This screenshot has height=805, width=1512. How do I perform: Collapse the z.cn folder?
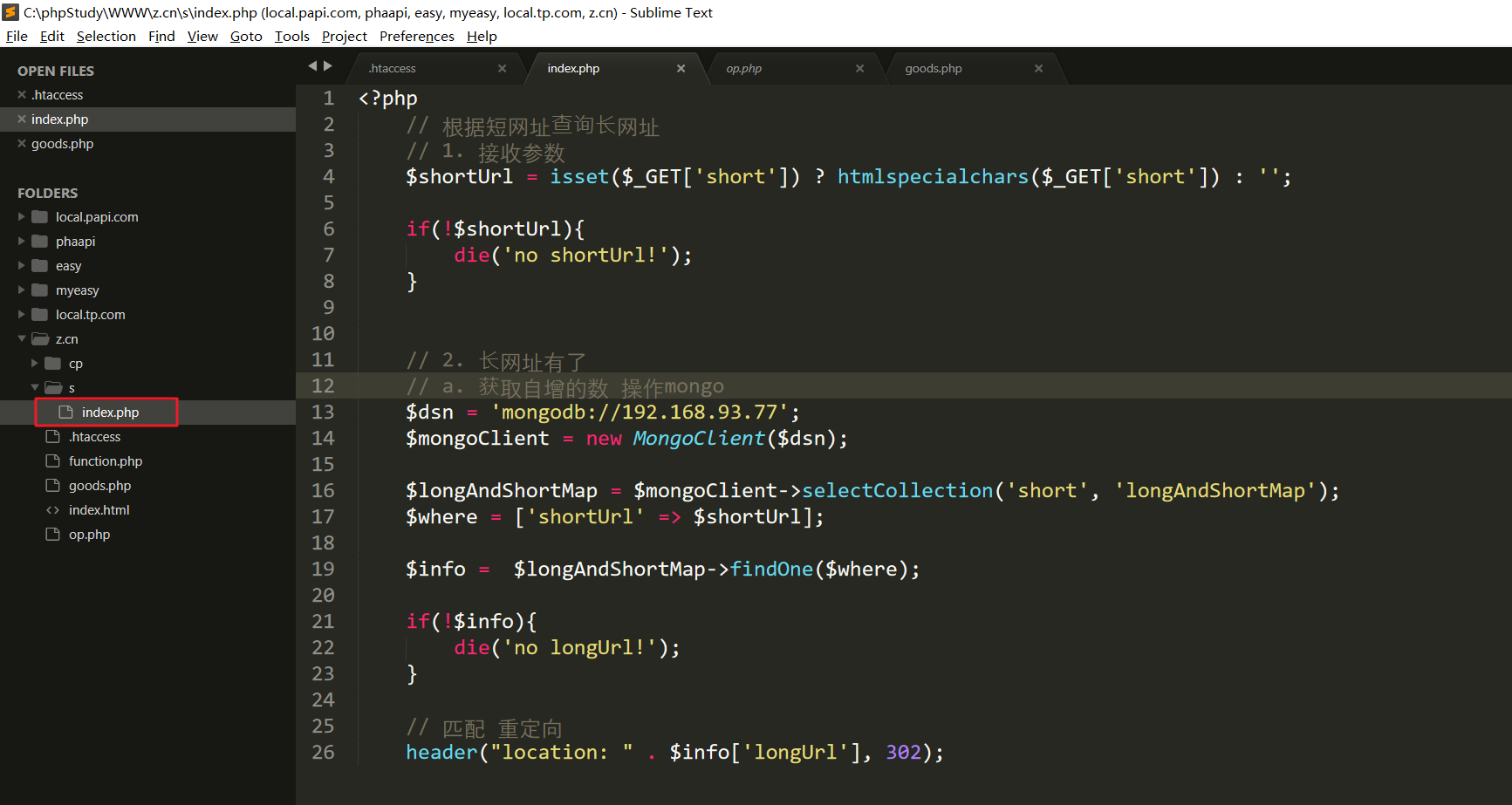click(22, 339)
